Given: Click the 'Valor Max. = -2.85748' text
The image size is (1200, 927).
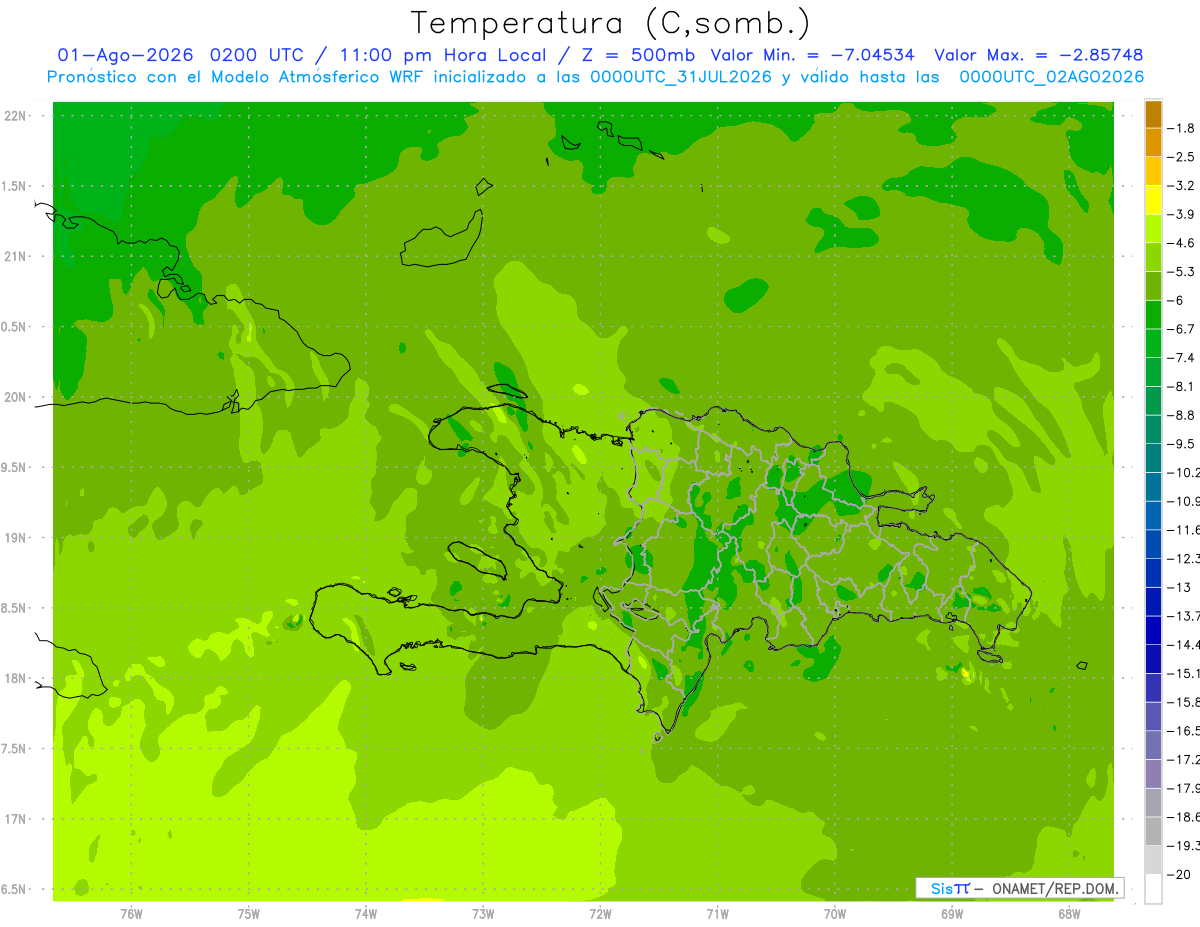Looking at the screenshot, I should (x=1038, y=55).
